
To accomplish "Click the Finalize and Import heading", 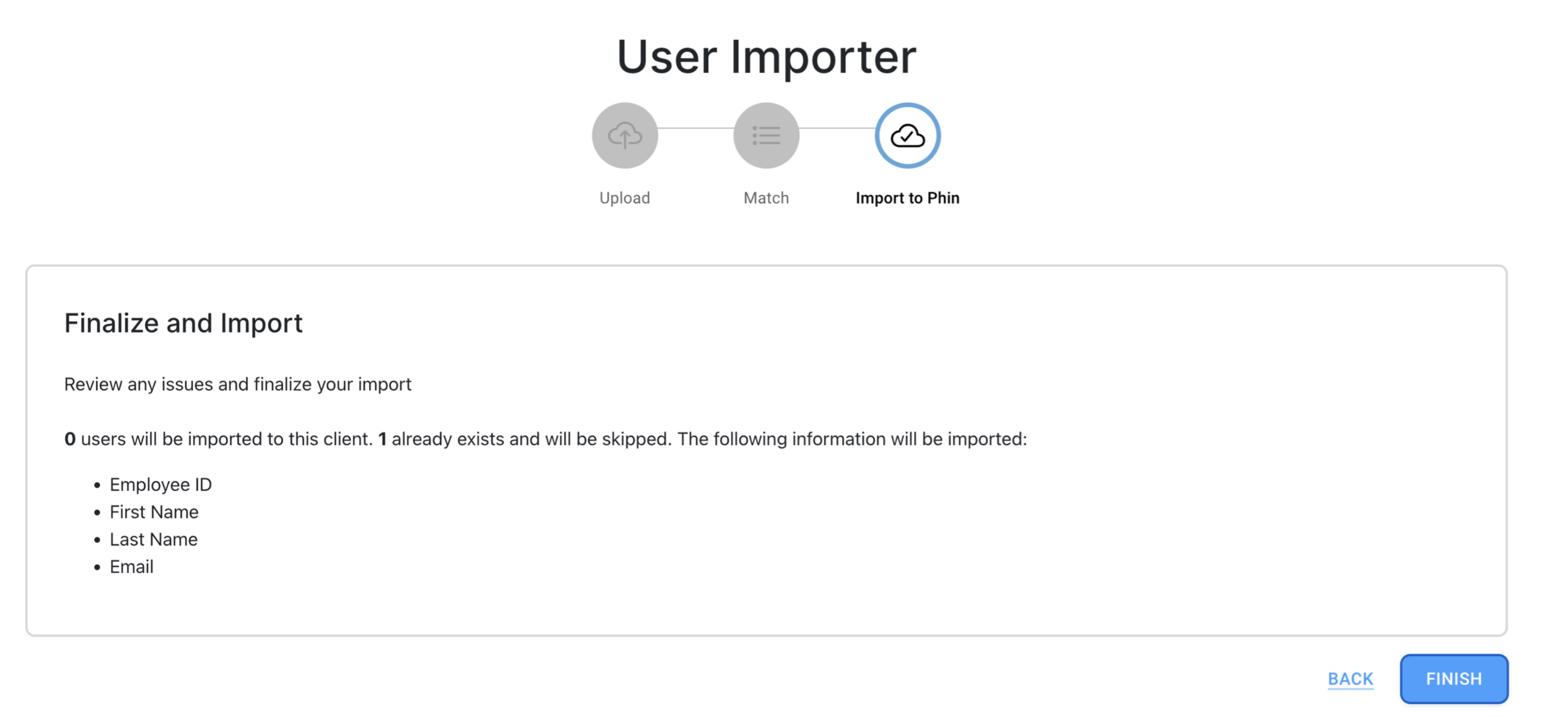I will [183, 323].
